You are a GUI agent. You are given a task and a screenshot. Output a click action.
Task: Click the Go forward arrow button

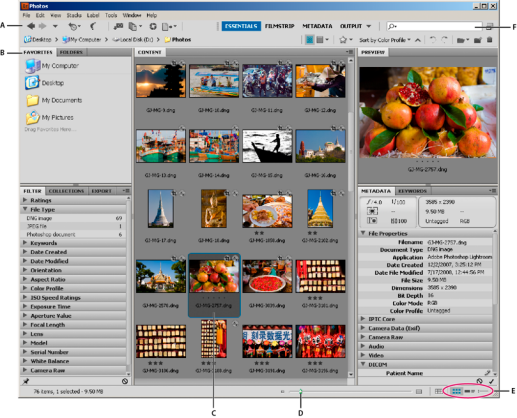click(x=42, y=26)
